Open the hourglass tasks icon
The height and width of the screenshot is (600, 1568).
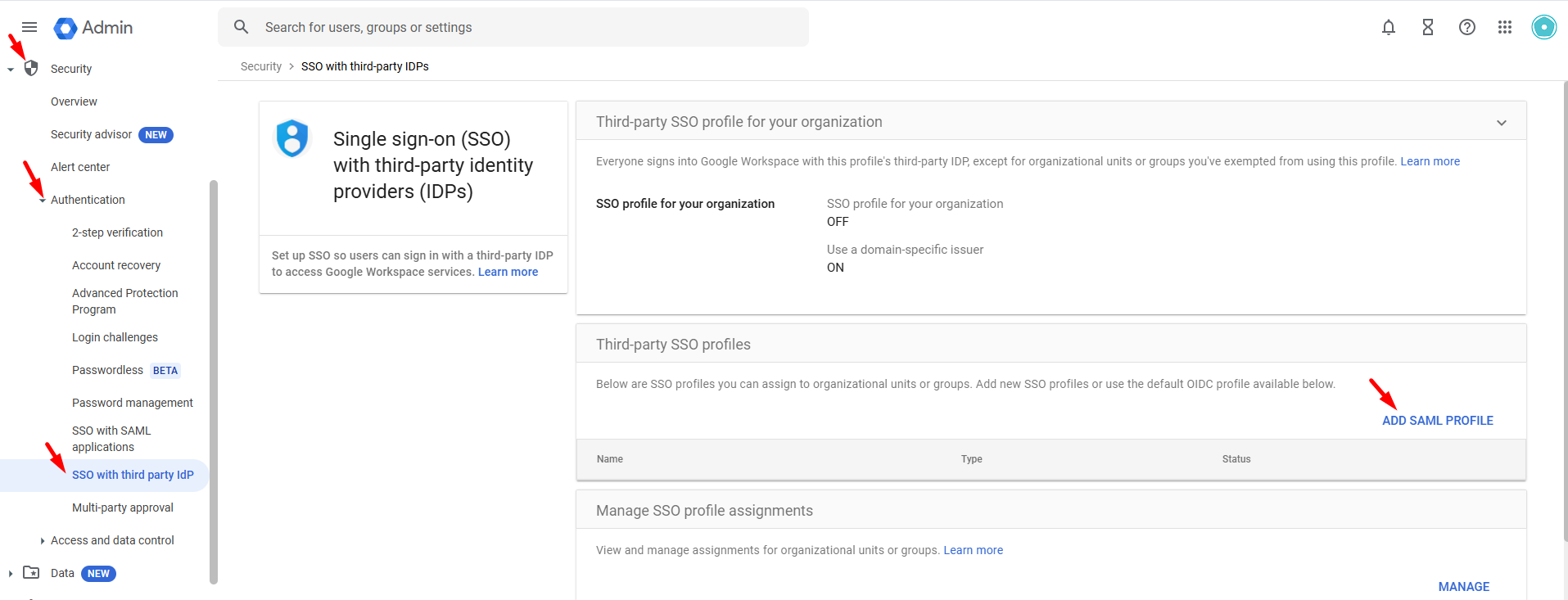1427,27
